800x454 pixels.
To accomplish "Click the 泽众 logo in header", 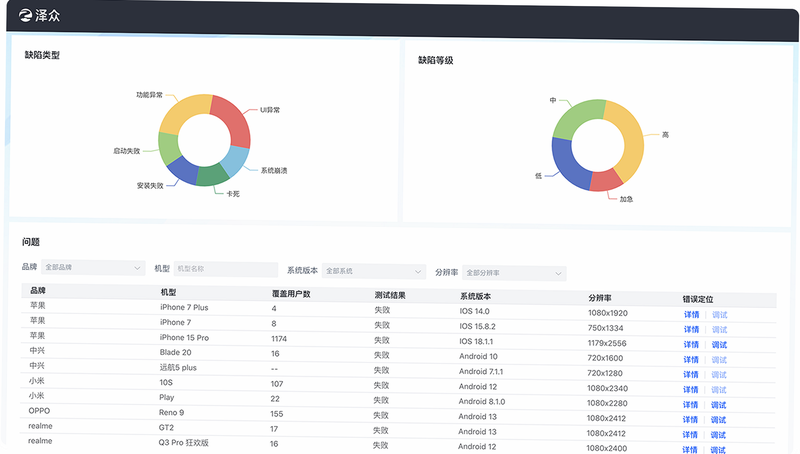I will [x=39, y=15].
